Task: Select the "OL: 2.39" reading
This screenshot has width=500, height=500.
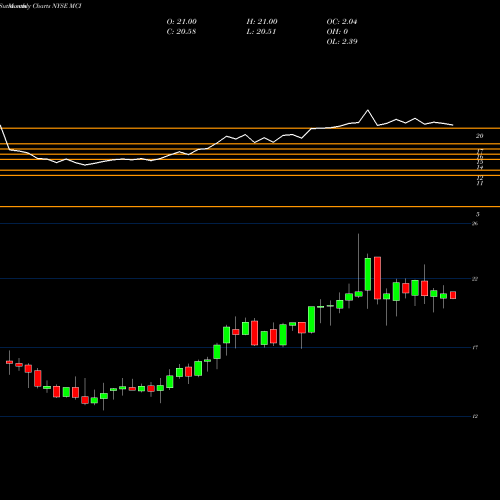Action: tap(342, 42)
